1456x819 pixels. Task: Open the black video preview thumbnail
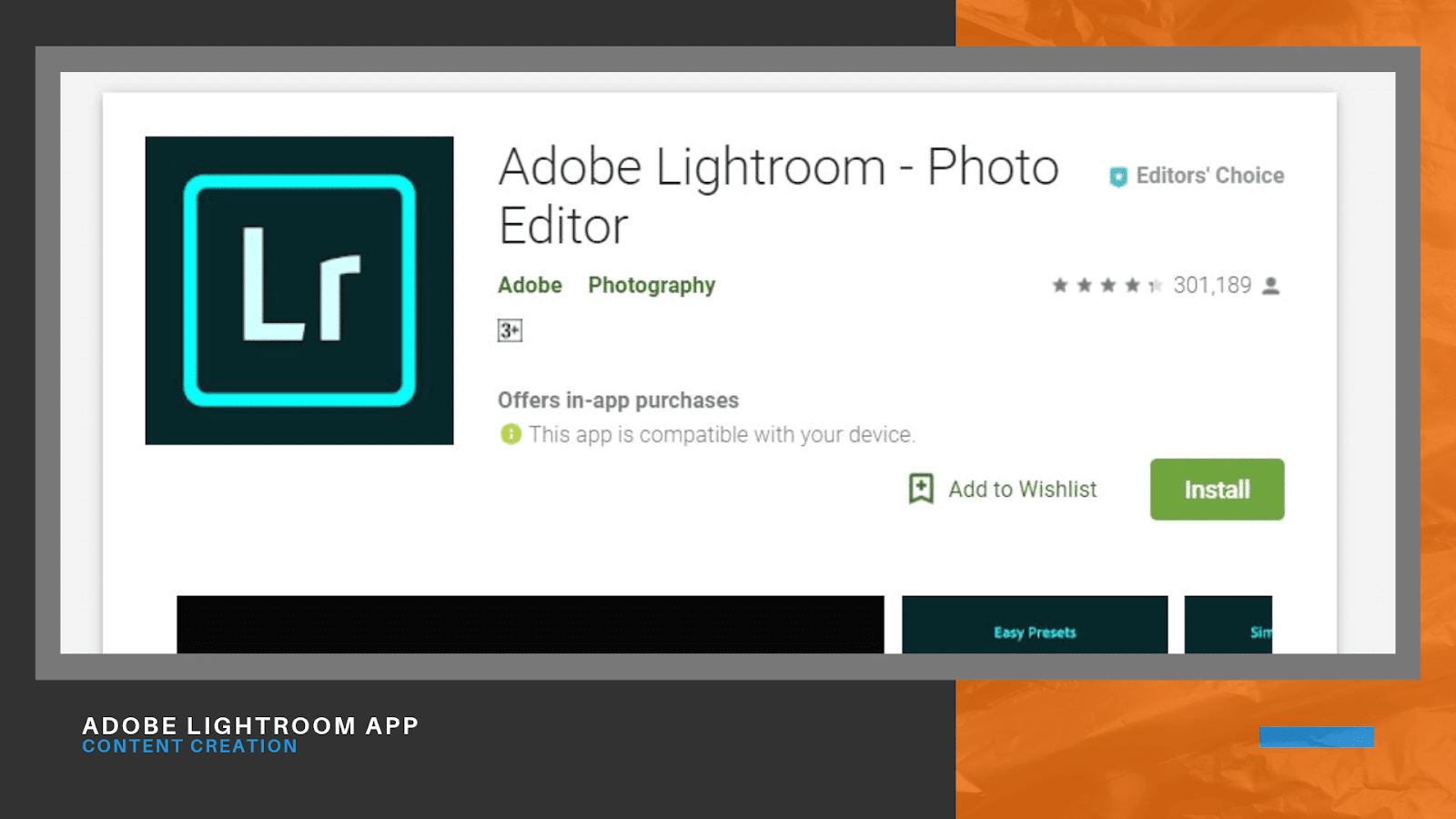[x=530, y=624]
